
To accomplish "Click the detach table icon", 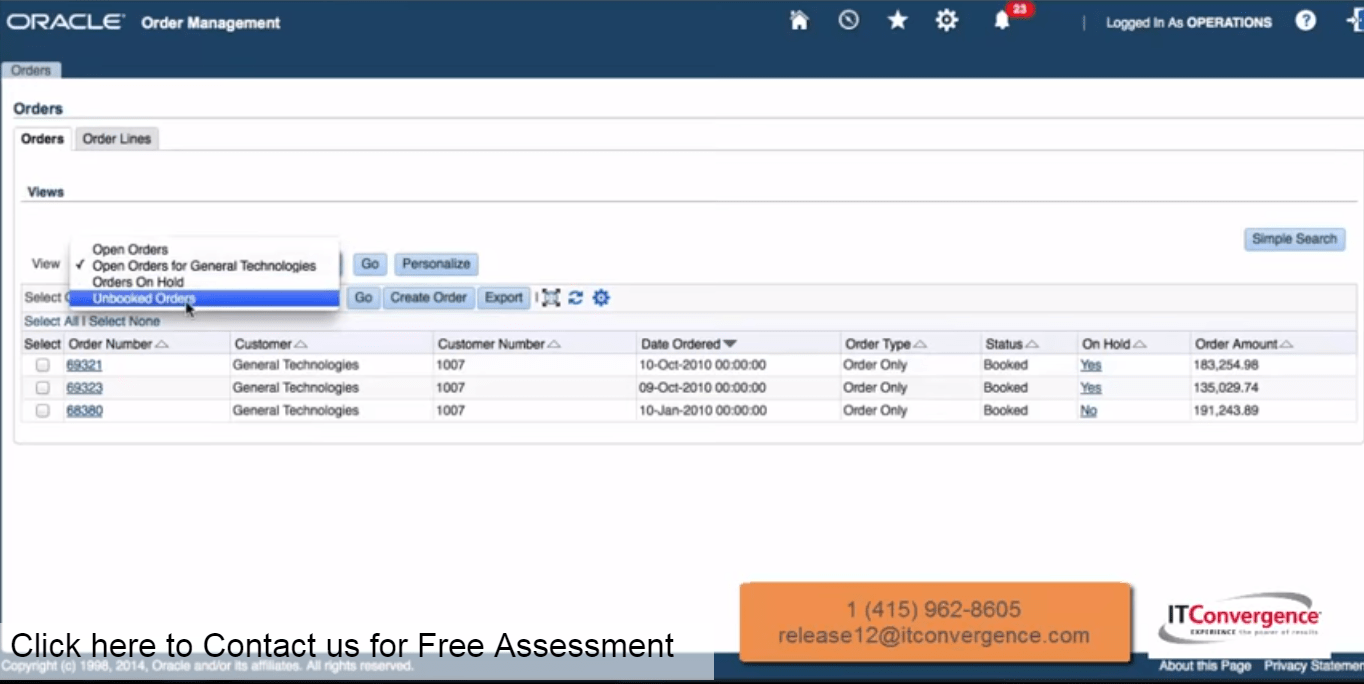I will coord(551,298).
